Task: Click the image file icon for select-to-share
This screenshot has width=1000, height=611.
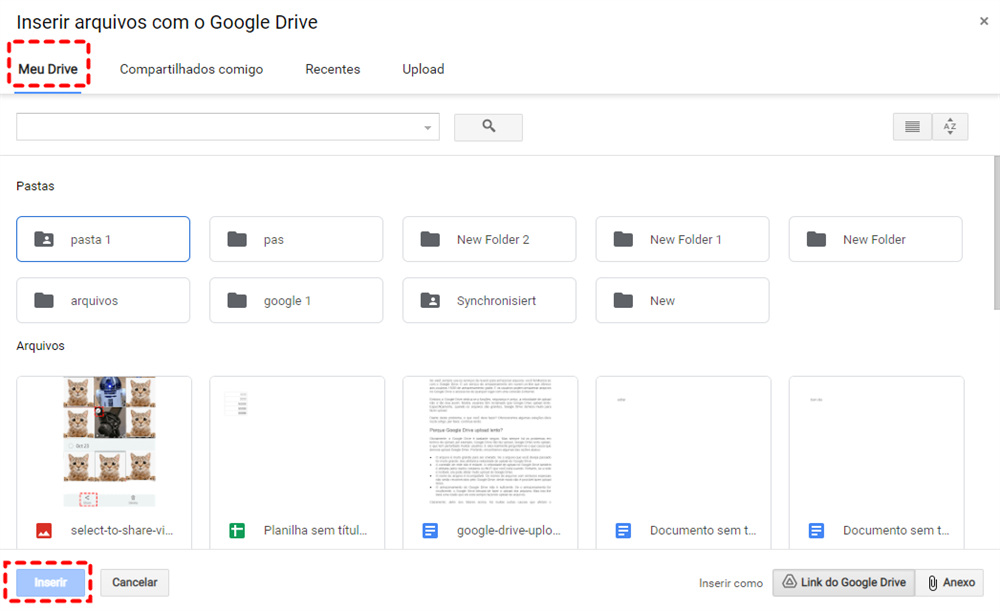Action: pyautogui.click(x=44, y=531)
